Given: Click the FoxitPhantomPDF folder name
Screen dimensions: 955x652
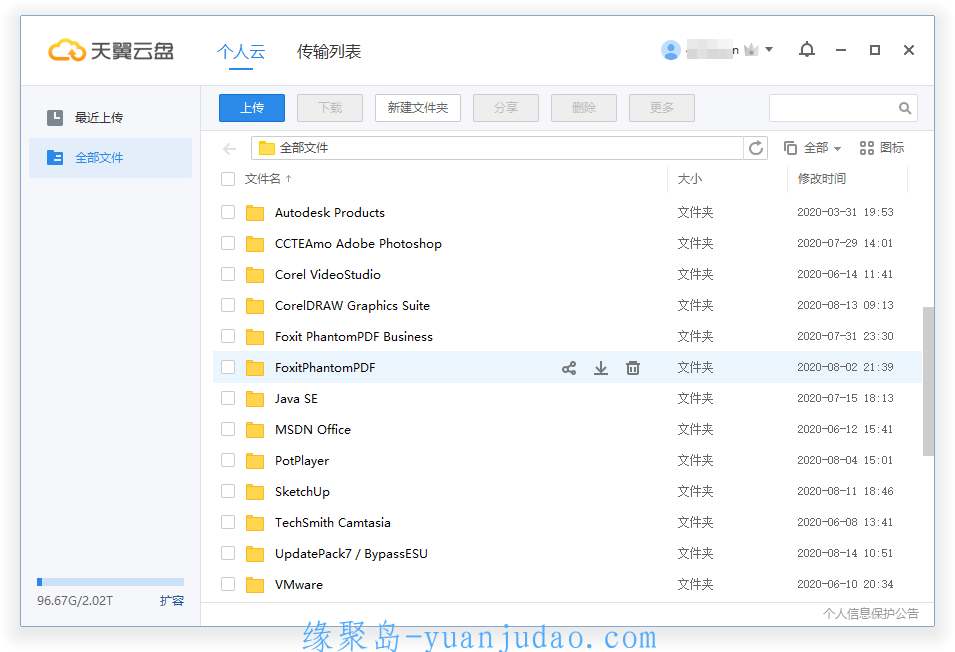Looking at the screenshot, I should (325, 368).
